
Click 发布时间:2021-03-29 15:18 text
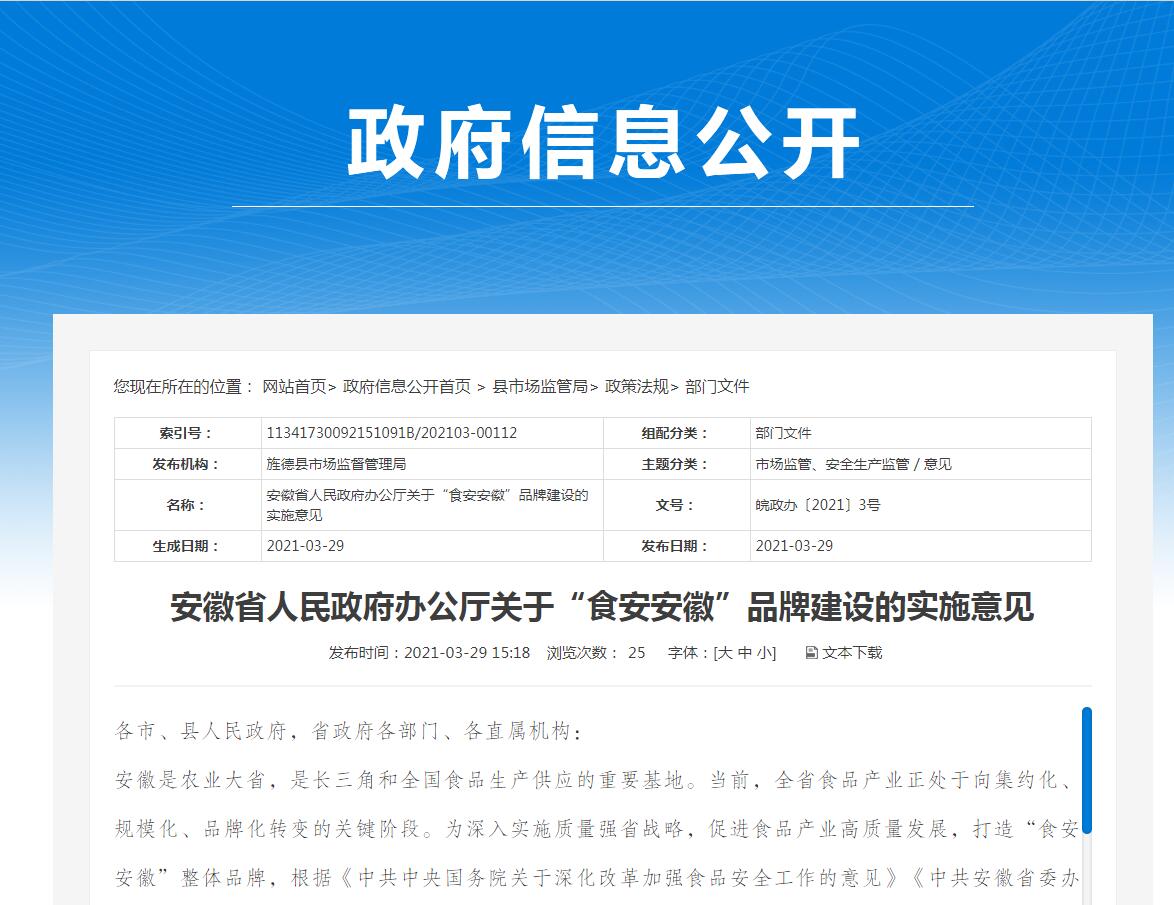tap(429, 653)
